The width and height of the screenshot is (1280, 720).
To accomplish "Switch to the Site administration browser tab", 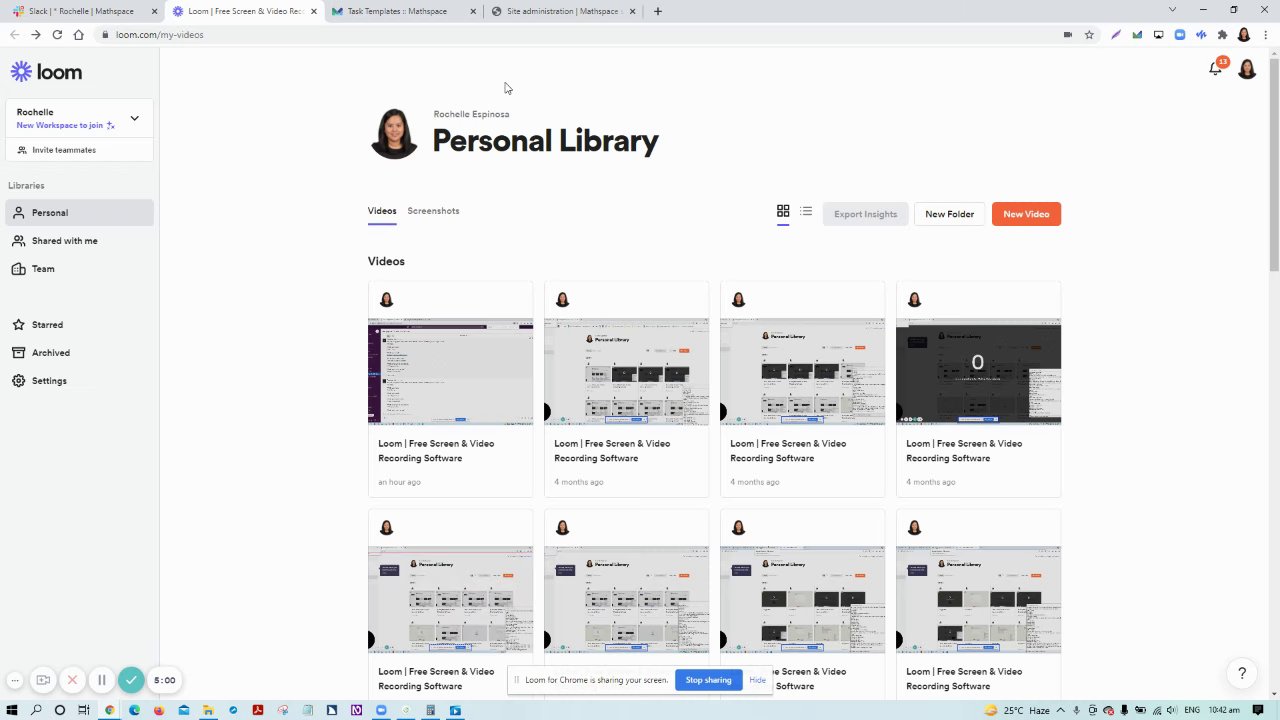I will 564,11.
